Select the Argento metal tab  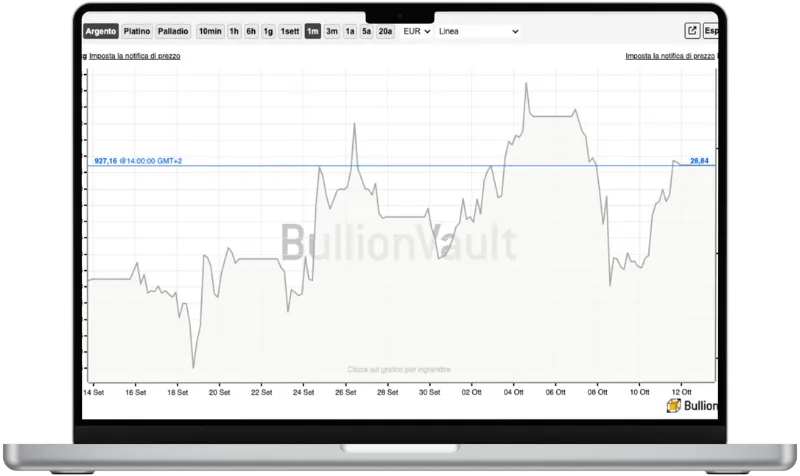coord(101,31)
